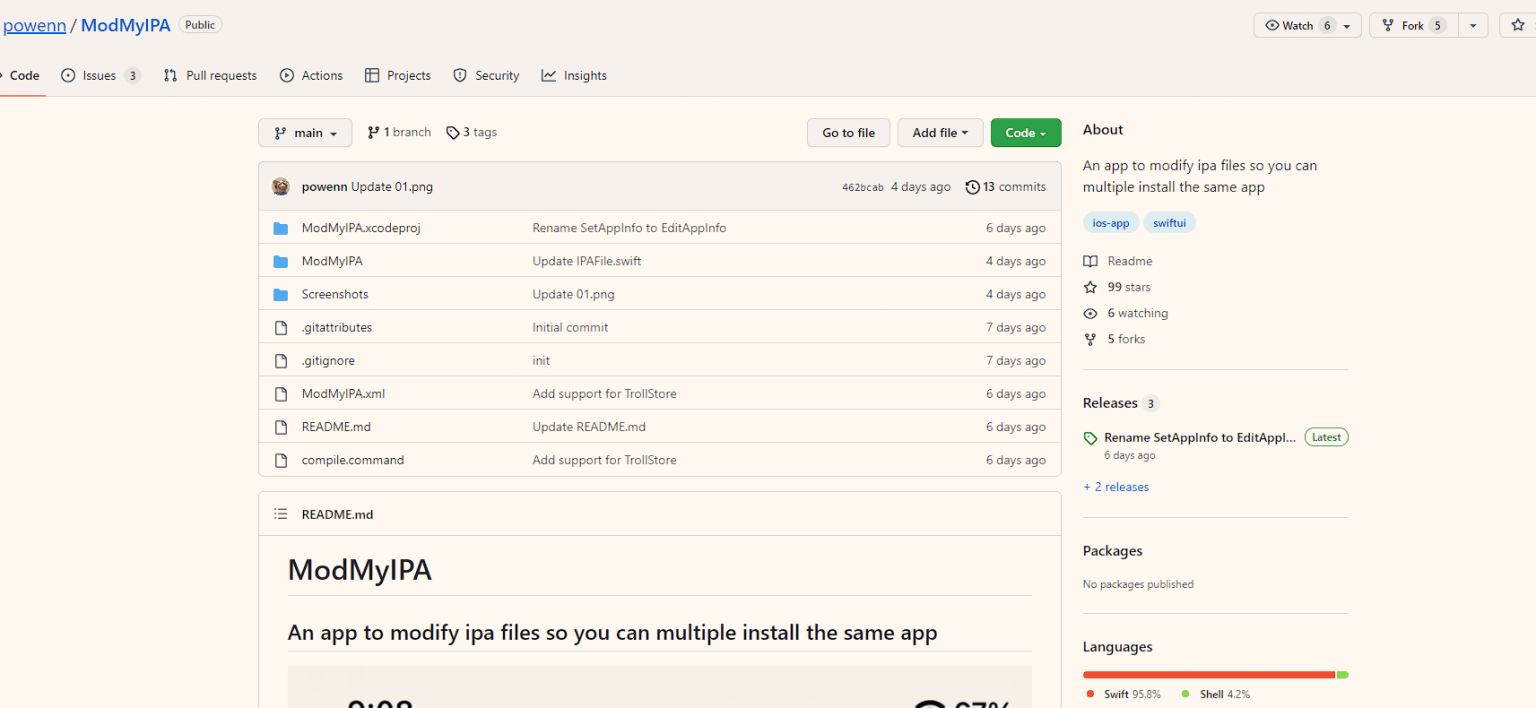Click the README.md table of contents icon
Screen dimensions: 1536x708
click(281, 514)
